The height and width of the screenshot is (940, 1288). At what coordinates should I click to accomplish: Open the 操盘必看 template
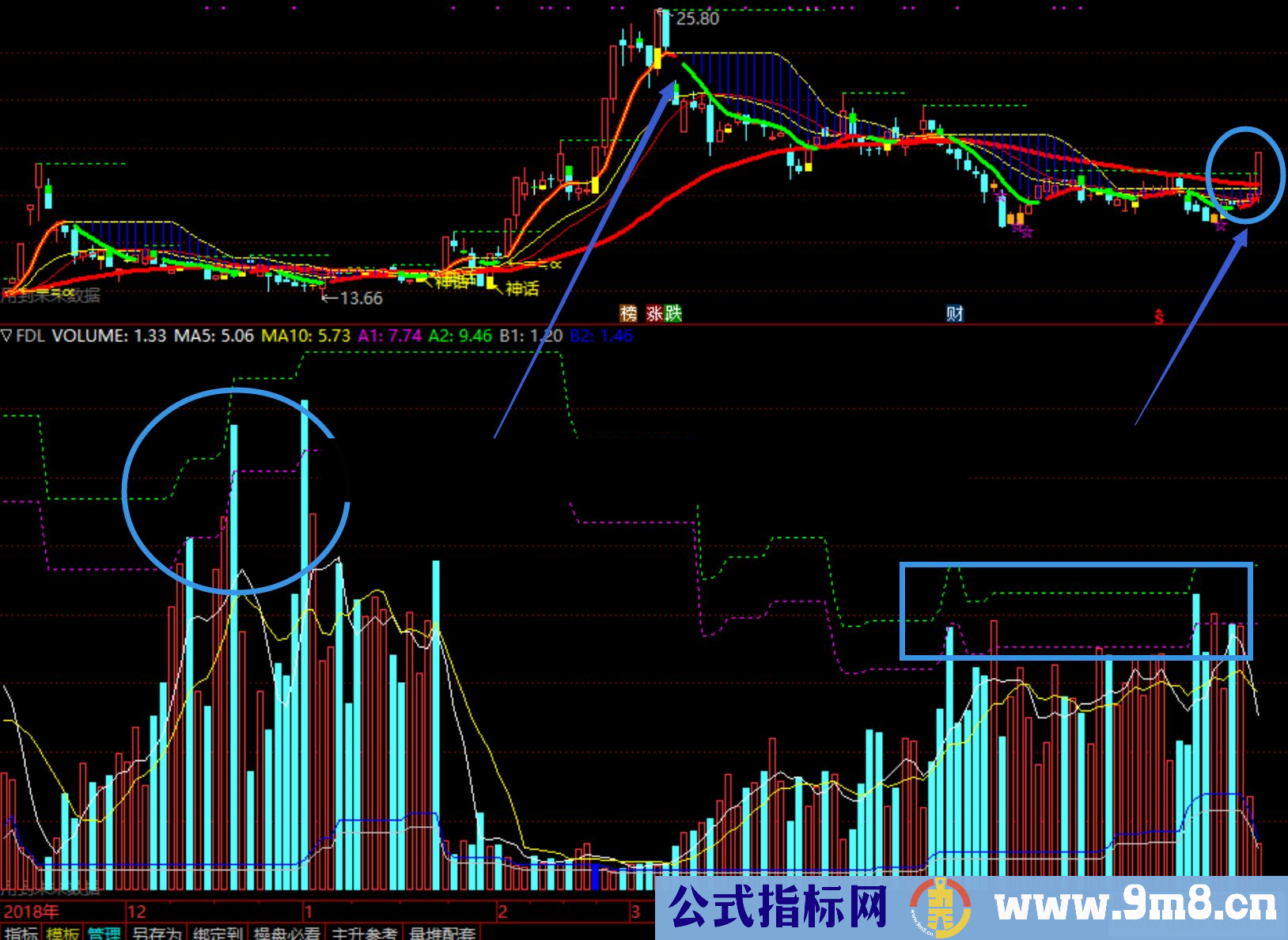point(286,933)
